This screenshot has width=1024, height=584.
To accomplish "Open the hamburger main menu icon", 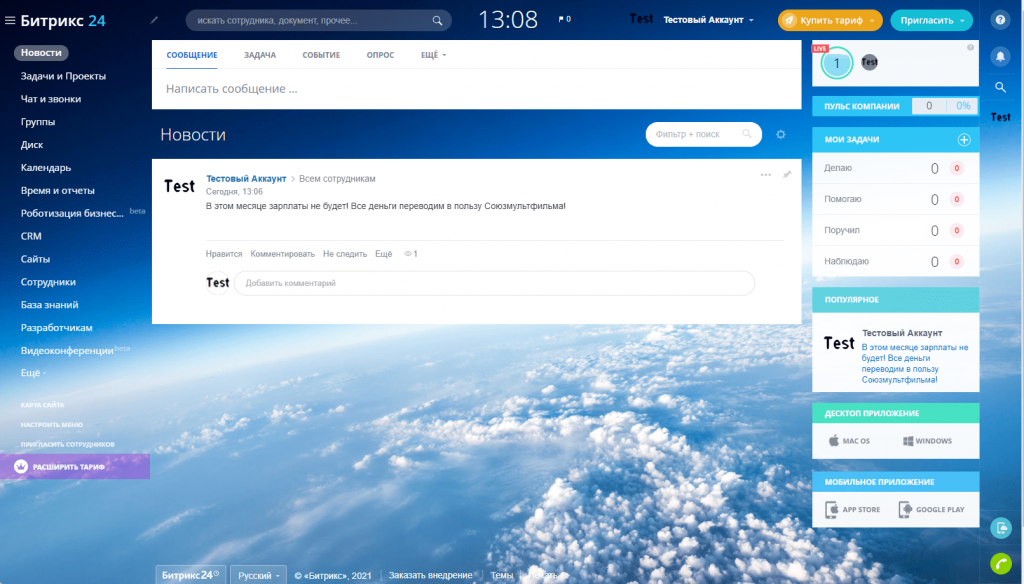I will click(10, 20).
